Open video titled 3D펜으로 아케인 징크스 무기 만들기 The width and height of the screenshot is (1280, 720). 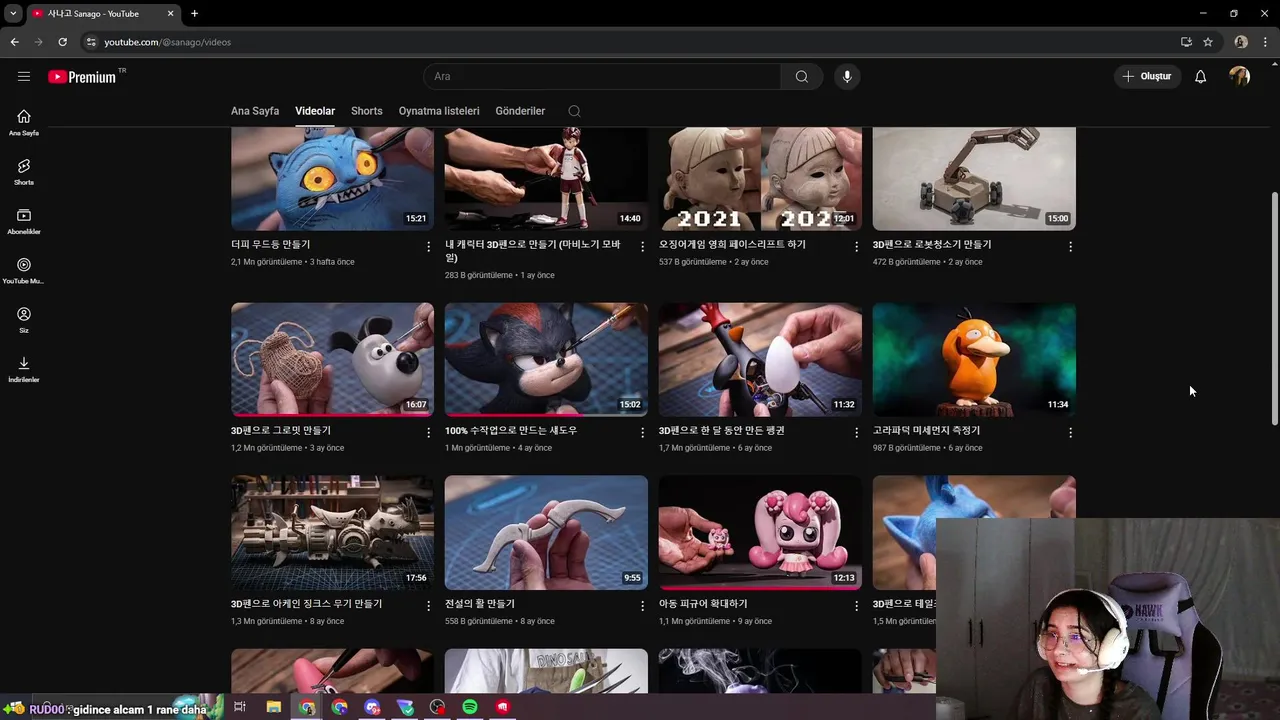[x=306, y=604]
